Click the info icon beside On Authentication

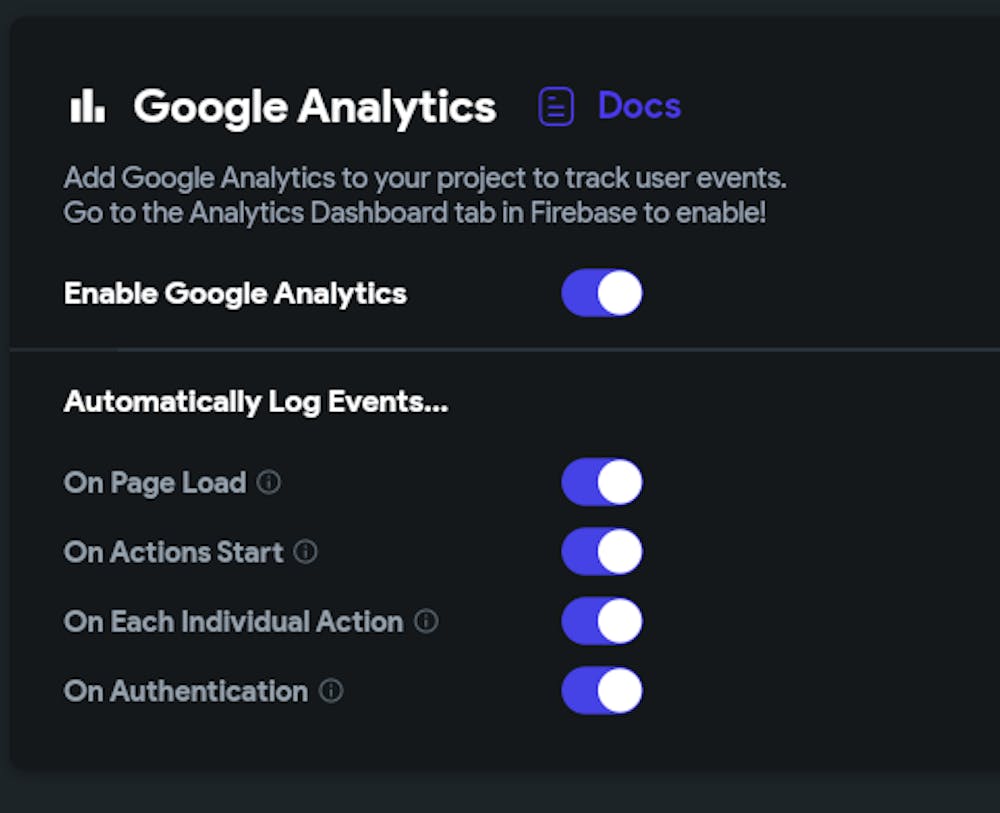coord(331,691)
